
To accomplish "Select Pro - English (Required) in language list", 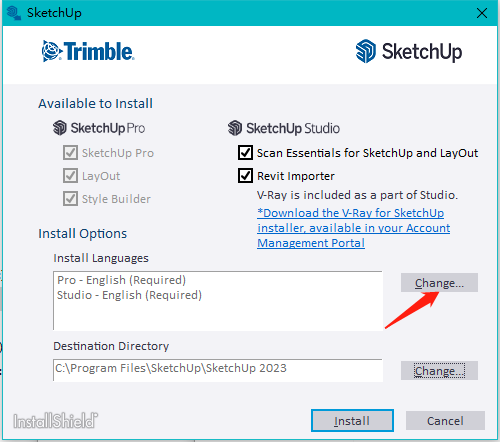I will click(121, 280).
